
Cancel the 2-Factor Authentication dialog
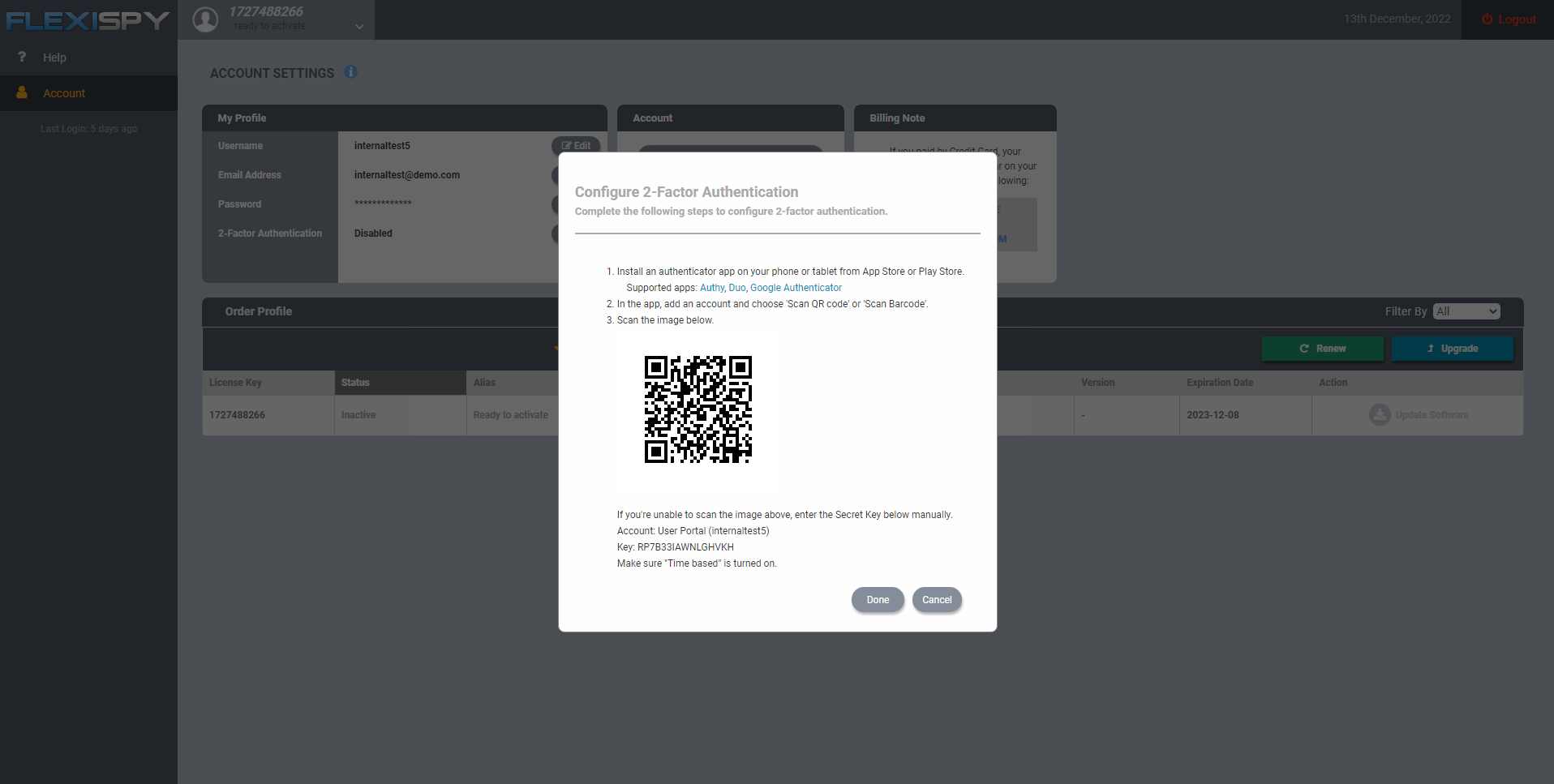pos(937,600)
